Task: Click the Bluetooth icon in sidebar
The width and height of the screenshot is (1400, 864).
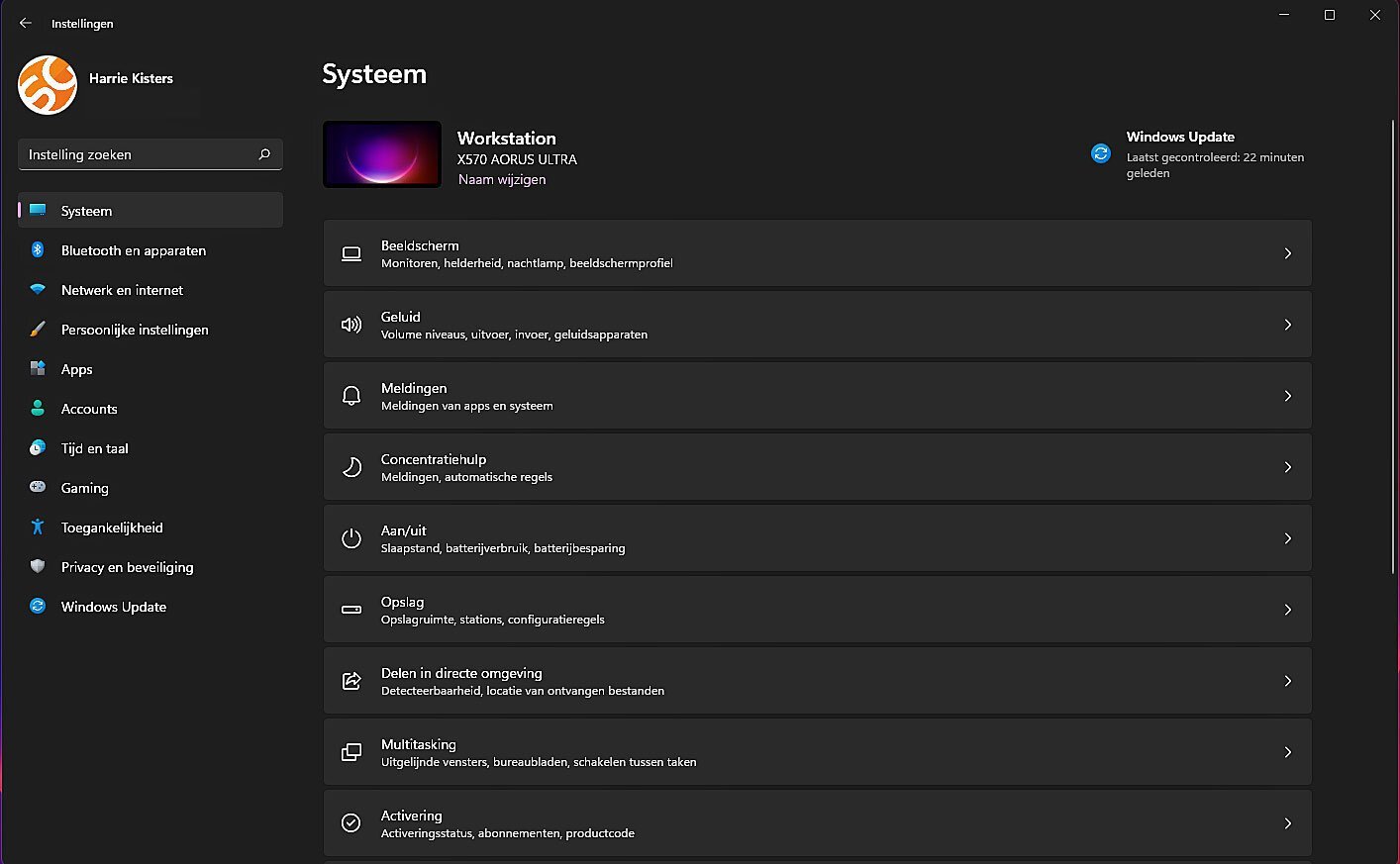Action: pos(38,249)
